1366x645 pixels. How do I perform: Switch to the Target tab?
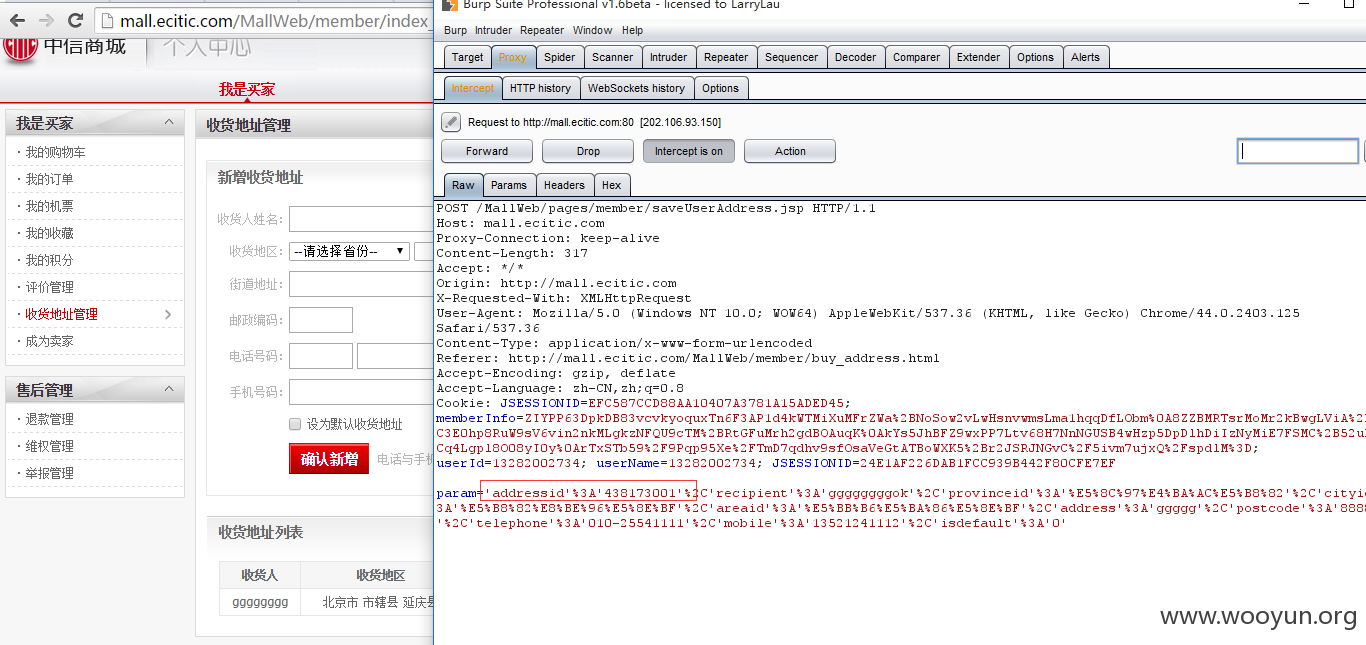click(x=467, y=57)
